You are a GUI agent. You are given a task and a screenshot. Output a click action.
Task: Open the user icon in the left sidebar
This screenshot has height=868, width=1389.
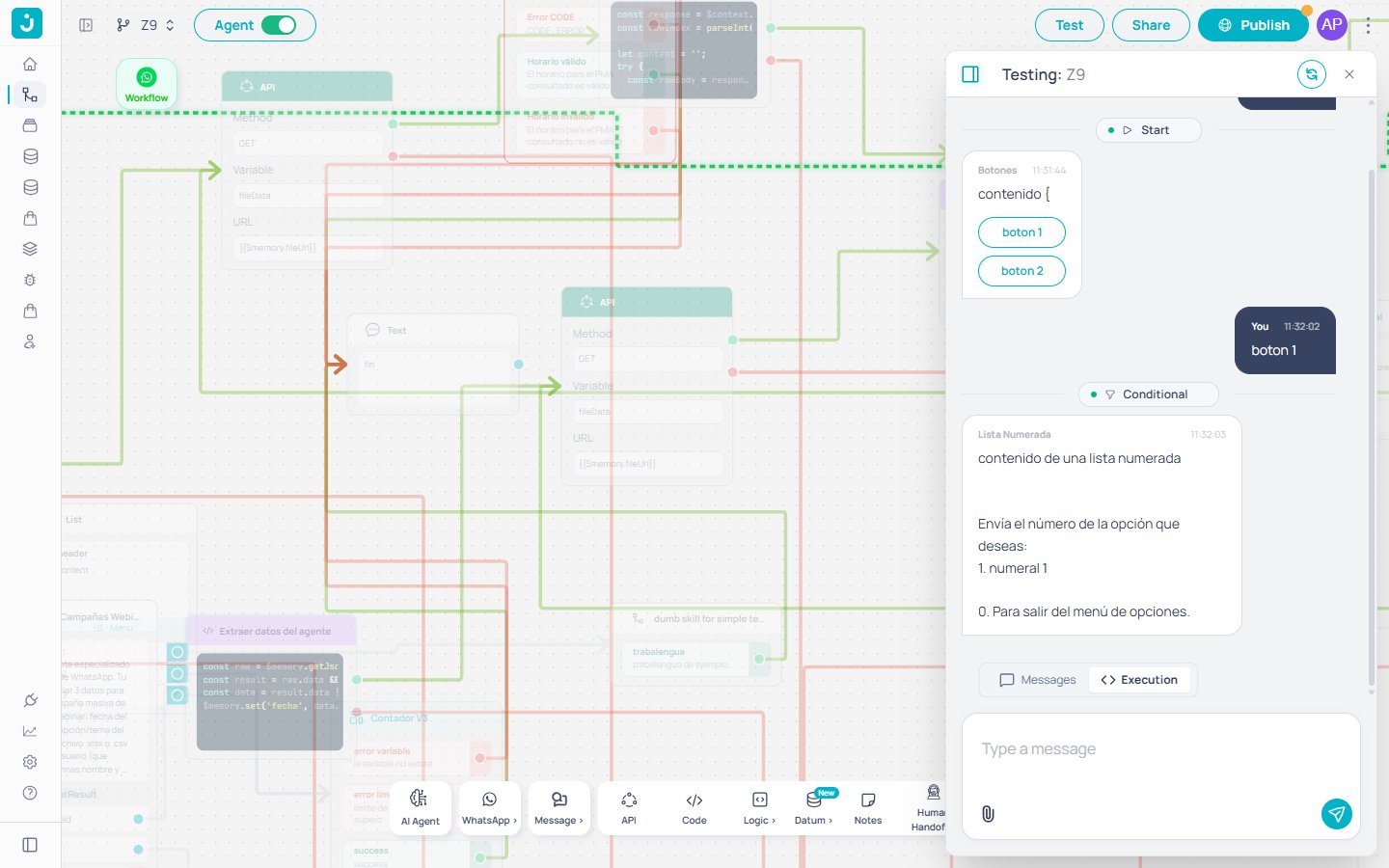(x=30, y=341)
